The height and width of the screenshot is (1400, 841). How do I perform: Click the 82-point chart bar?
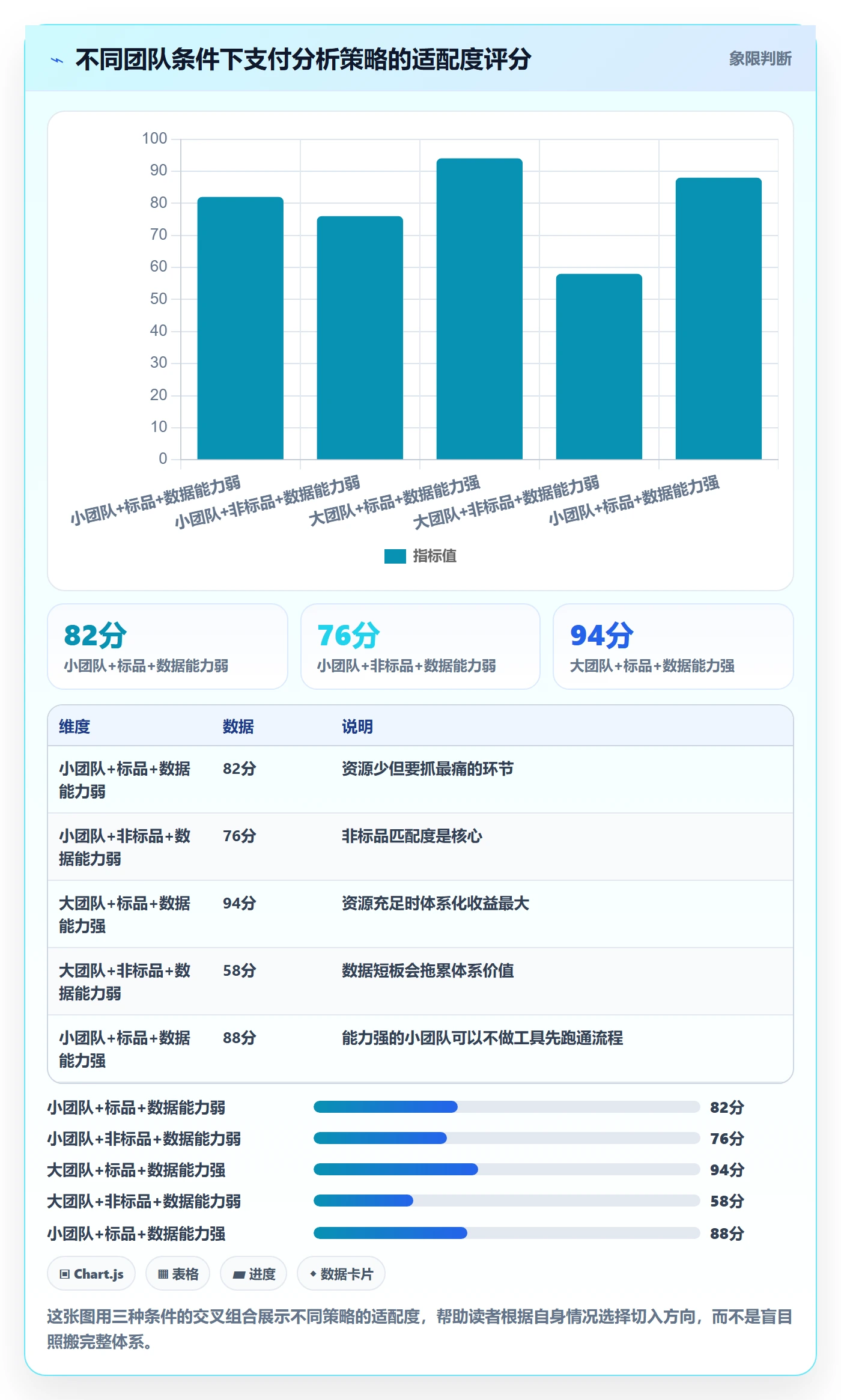240,328
